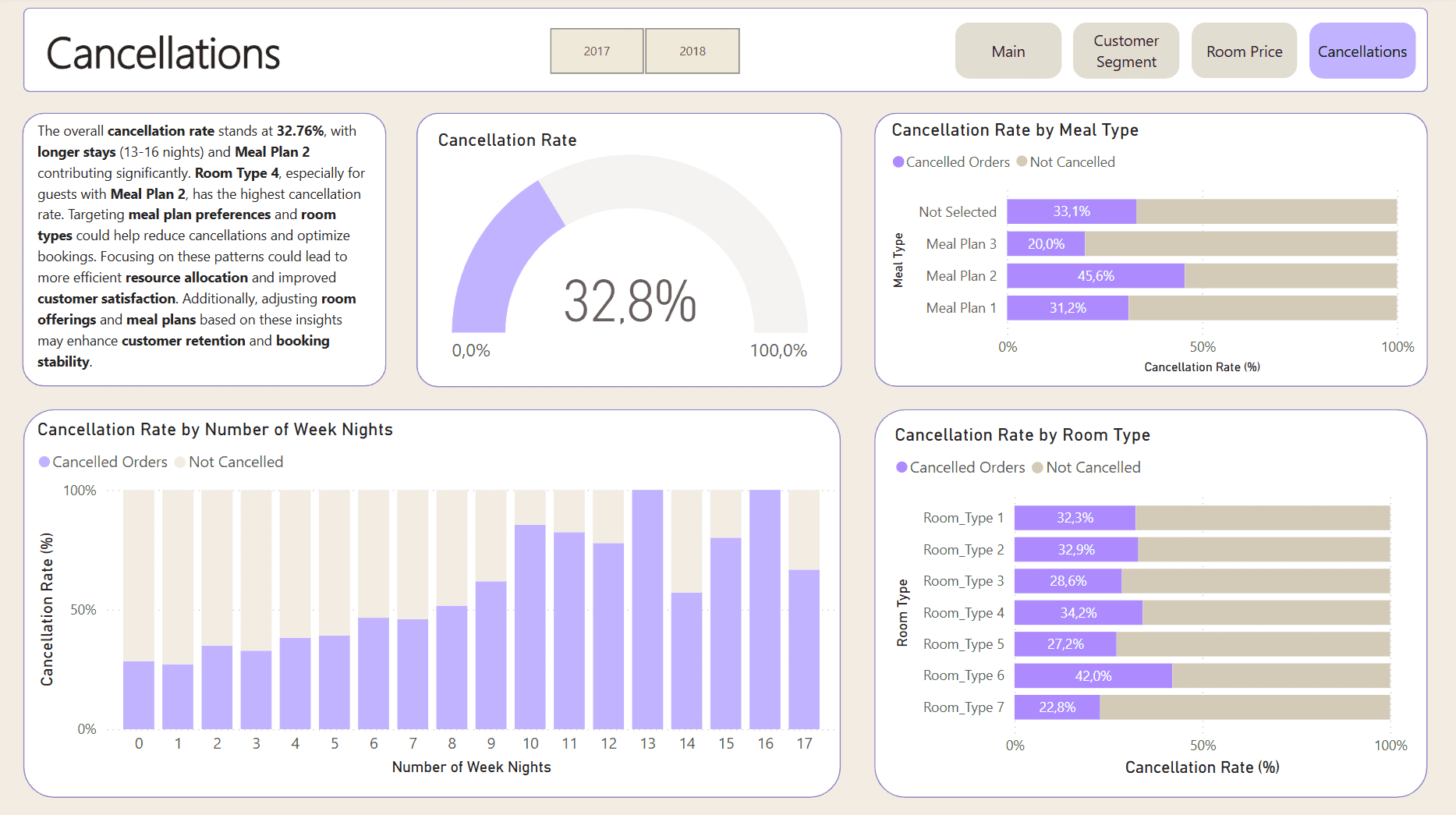Image resolution: width=1456 pixels, height=815 pixels.
Task: Click the bar for 13 week nights
Action: (x=647, y=609)
